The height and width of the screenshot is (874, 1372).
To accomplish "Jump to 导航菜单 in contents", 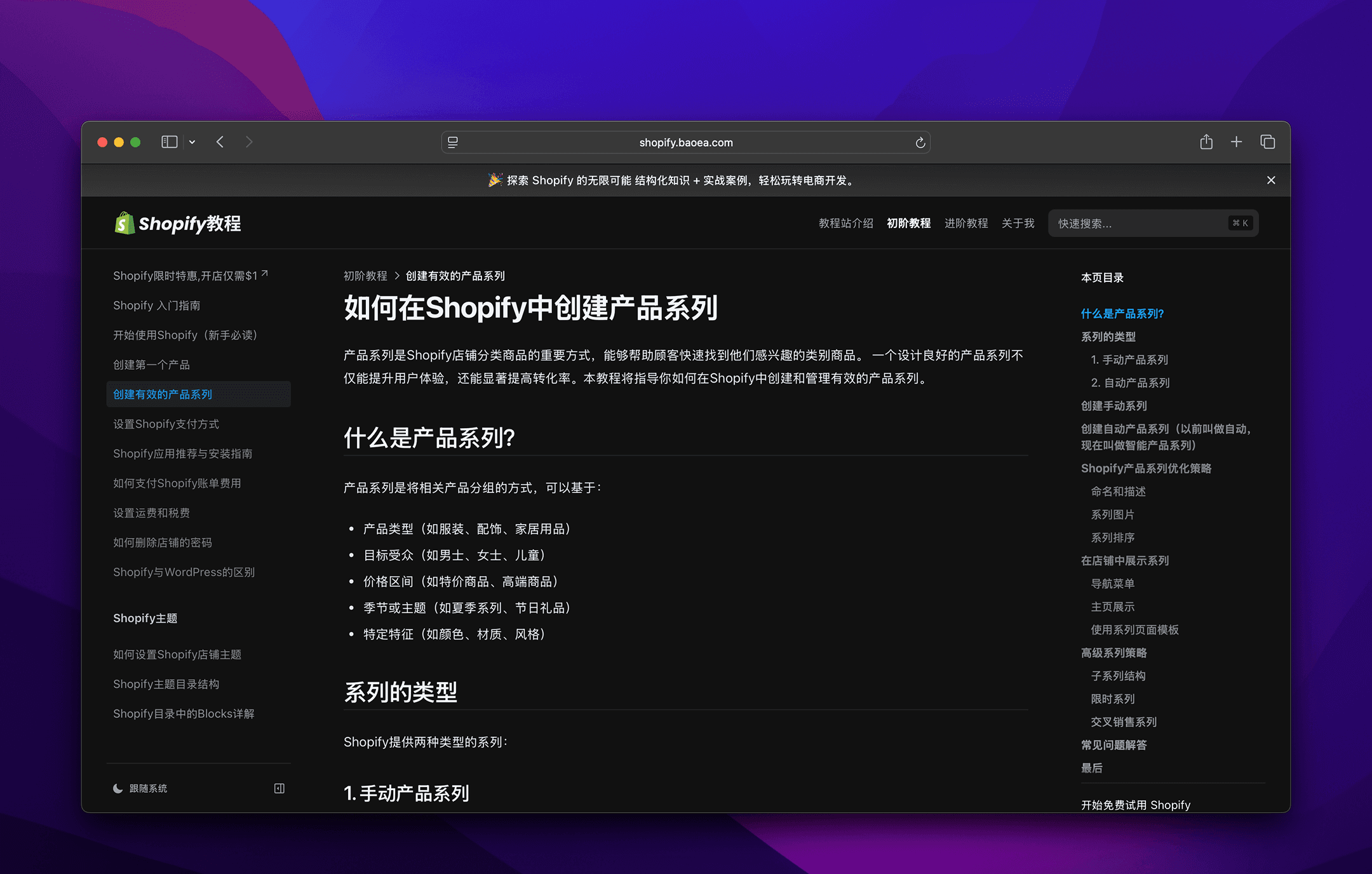I will 1113,584.
